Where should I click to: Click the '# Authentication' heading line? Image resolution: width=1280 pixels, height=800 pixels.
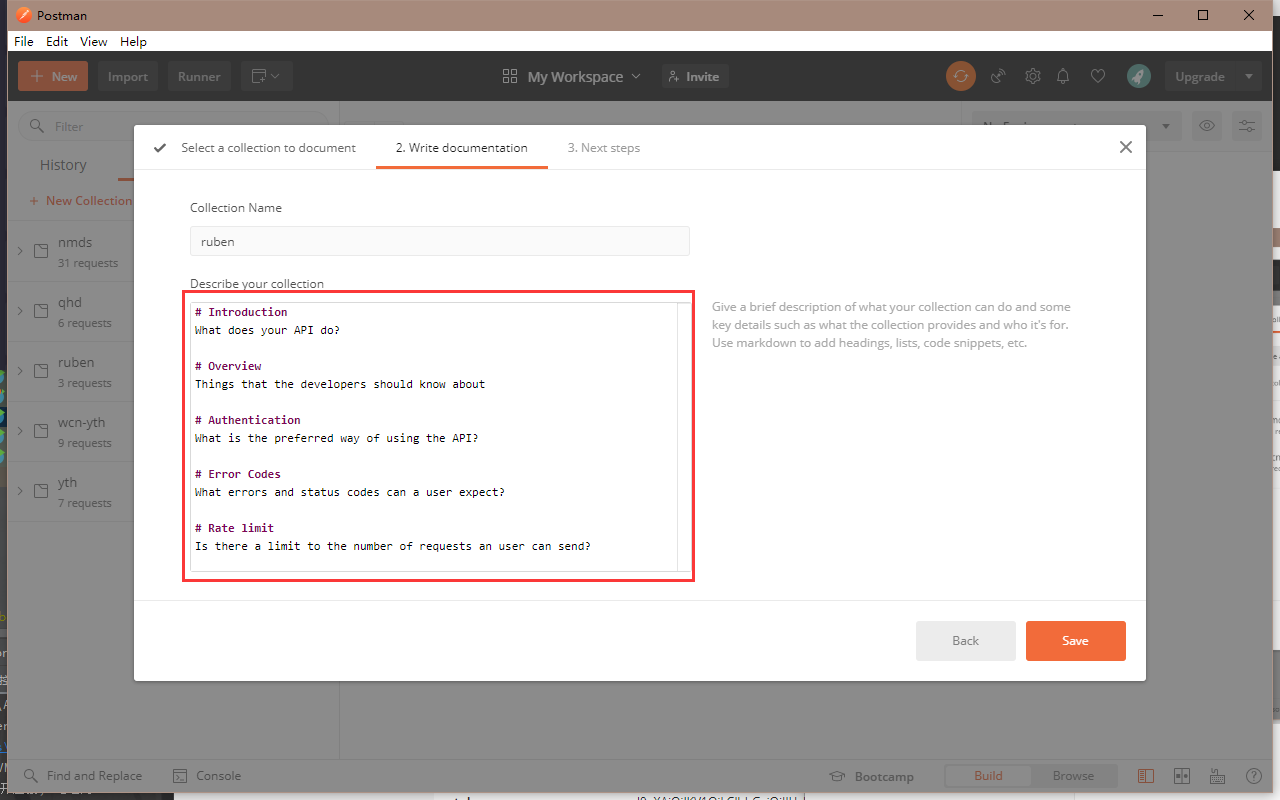point(248,420)
